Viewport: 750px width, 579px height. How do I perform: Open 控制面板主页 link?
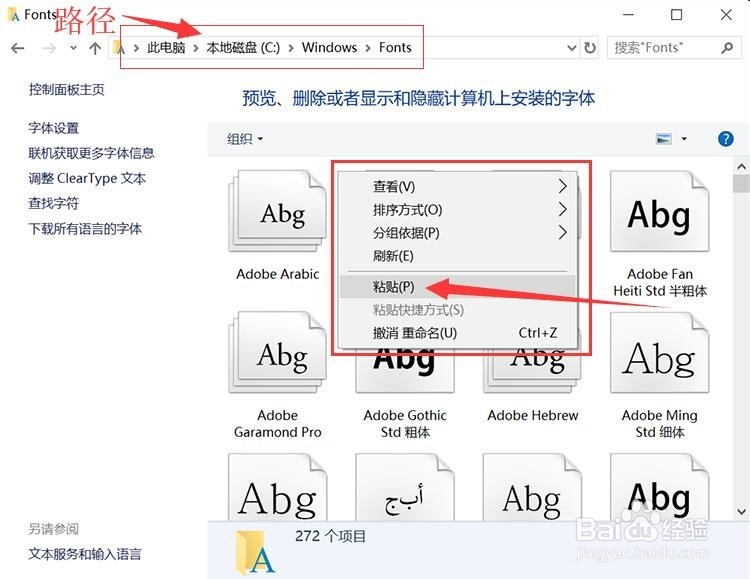pos(66,89)
